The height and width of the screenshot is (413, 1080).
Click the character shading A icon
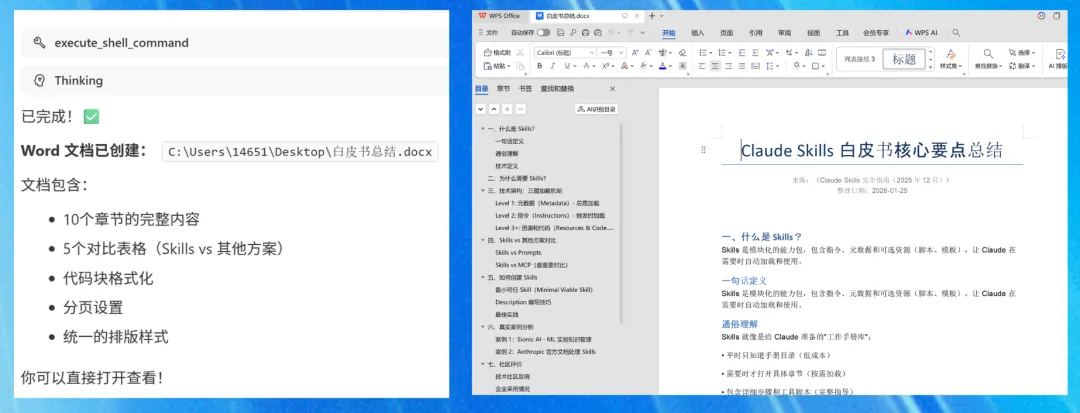[x=683, y=66]
